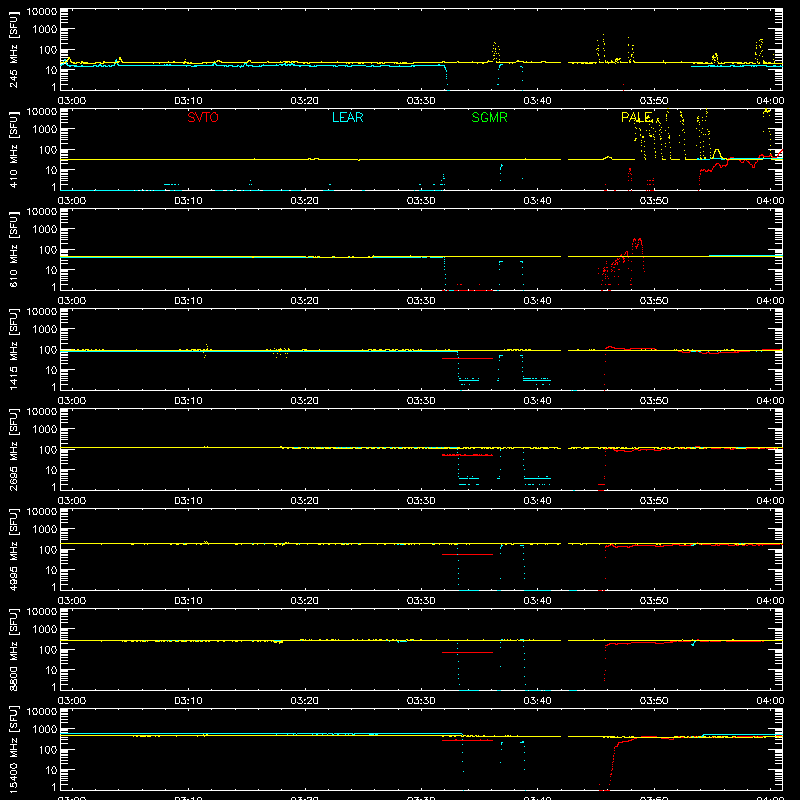
Task: Click 03:00 tick label below 1415 MHz panel
Action: point(72,401)
